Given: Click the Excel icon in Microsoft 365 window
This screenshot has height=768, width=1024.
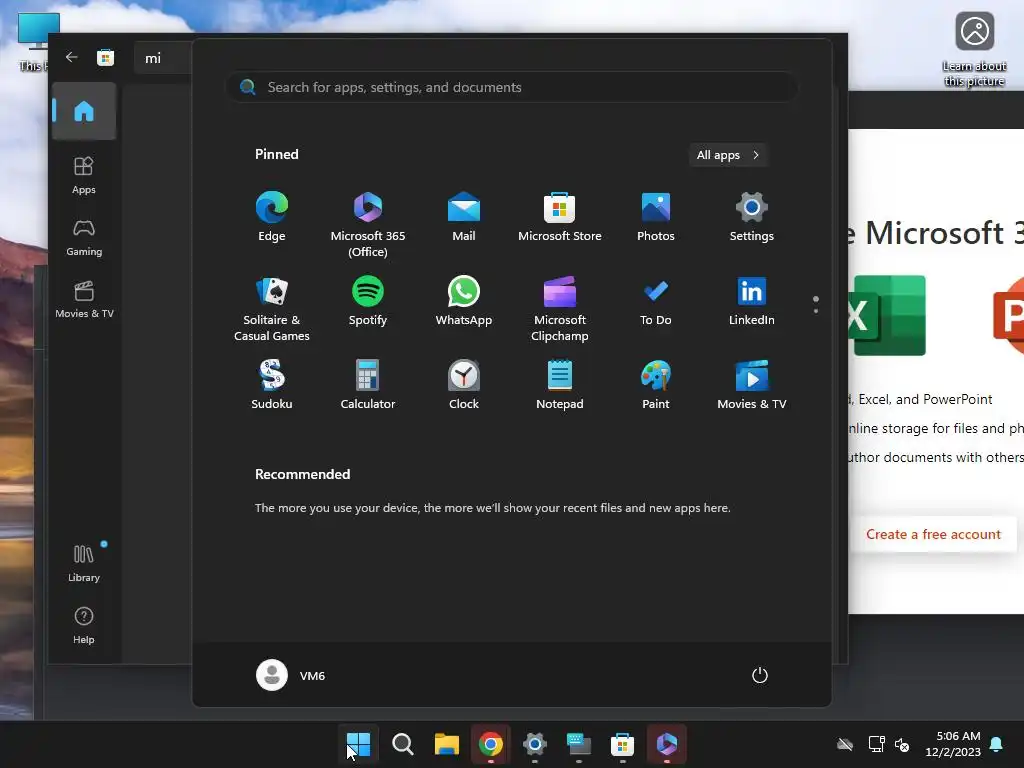Looking at the screenshot, I should [x=887, y=316].
